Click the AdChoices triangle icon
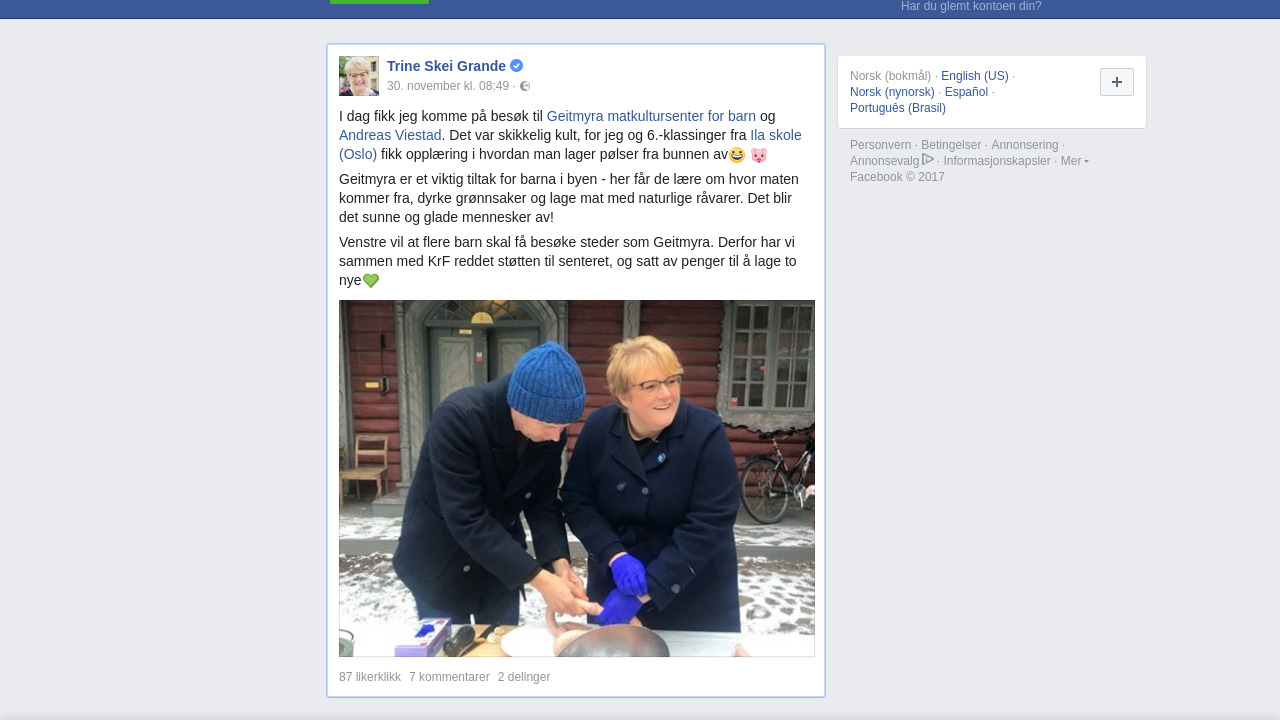Image resolution: width=1280 pixels, height=720 pixels. click(928, 160)
